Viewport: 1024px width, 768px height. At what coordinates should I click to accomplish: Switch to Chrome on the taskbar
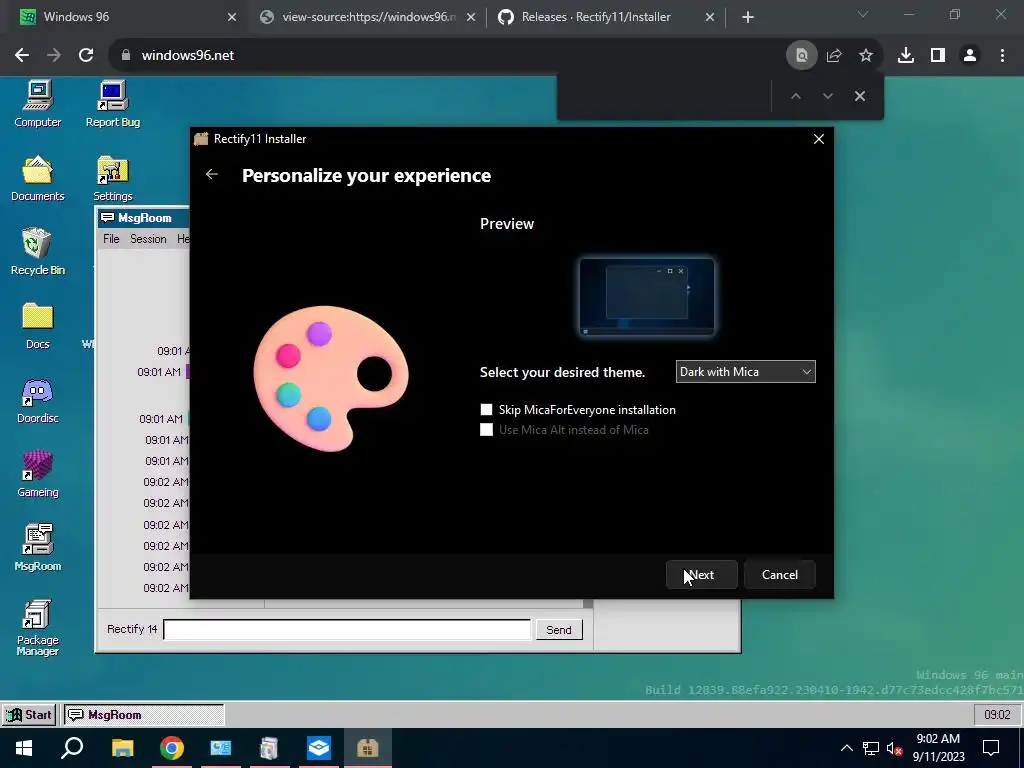172,748
